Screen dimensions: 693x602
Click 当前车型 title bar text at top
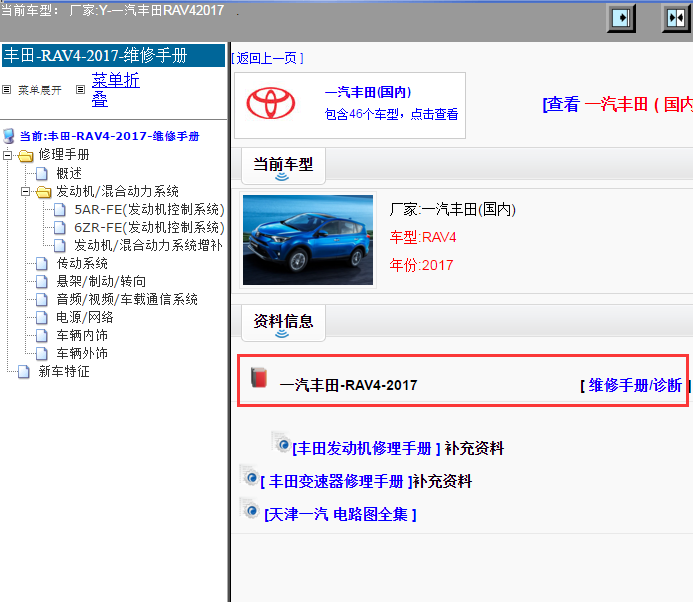click(112, 10)
